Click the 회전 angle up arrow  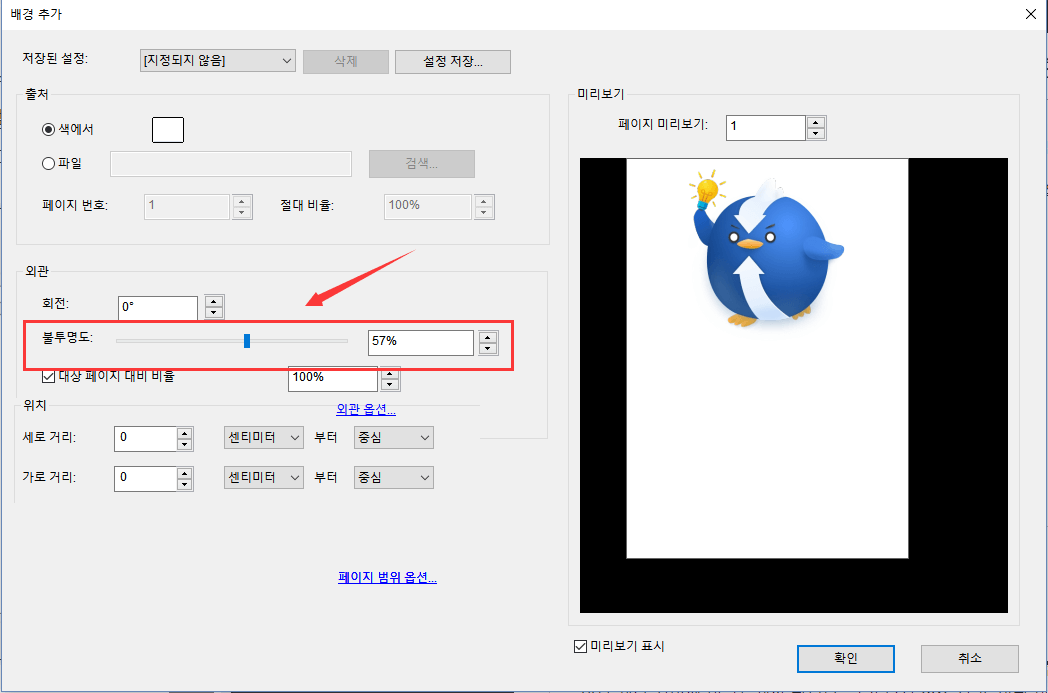(x=213, y=301)
